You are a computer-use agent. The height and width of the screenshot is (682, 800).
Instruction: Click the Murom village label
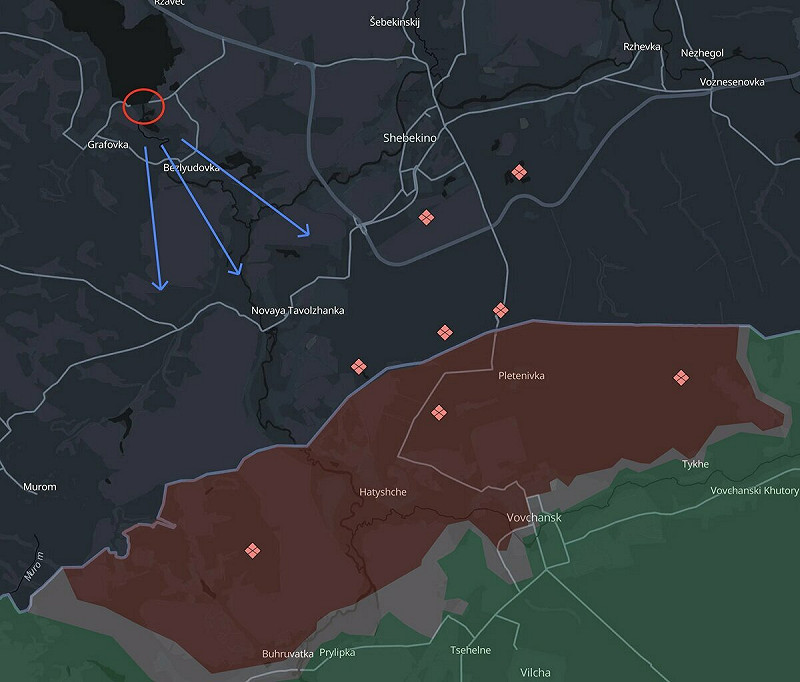point(40,487)
